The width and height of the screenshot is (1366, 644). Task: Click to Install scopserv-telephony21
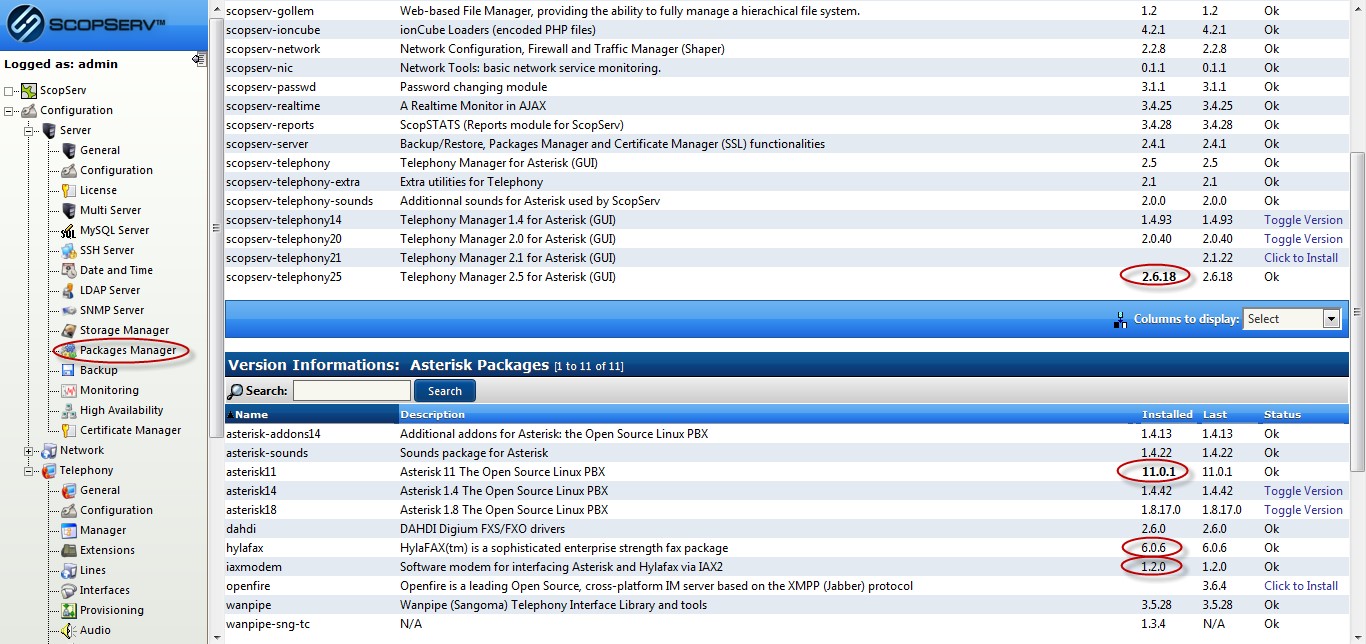tap(1301, 258)
